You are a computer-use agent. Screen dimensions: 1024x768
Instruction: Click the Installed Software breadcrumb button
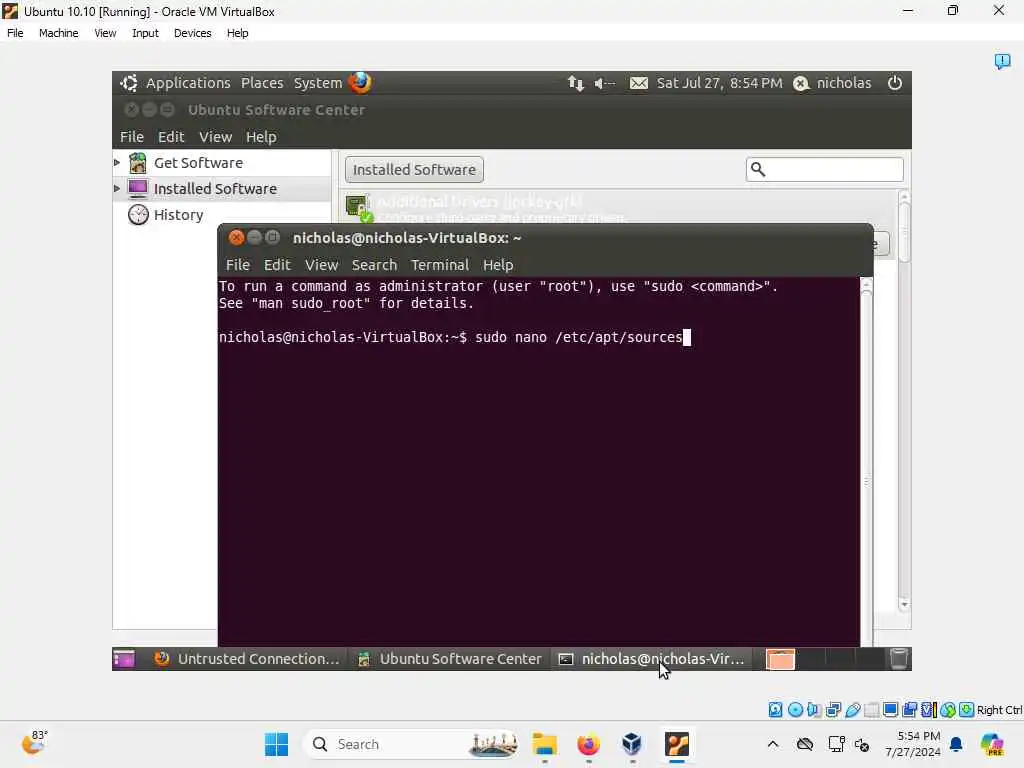414,170
